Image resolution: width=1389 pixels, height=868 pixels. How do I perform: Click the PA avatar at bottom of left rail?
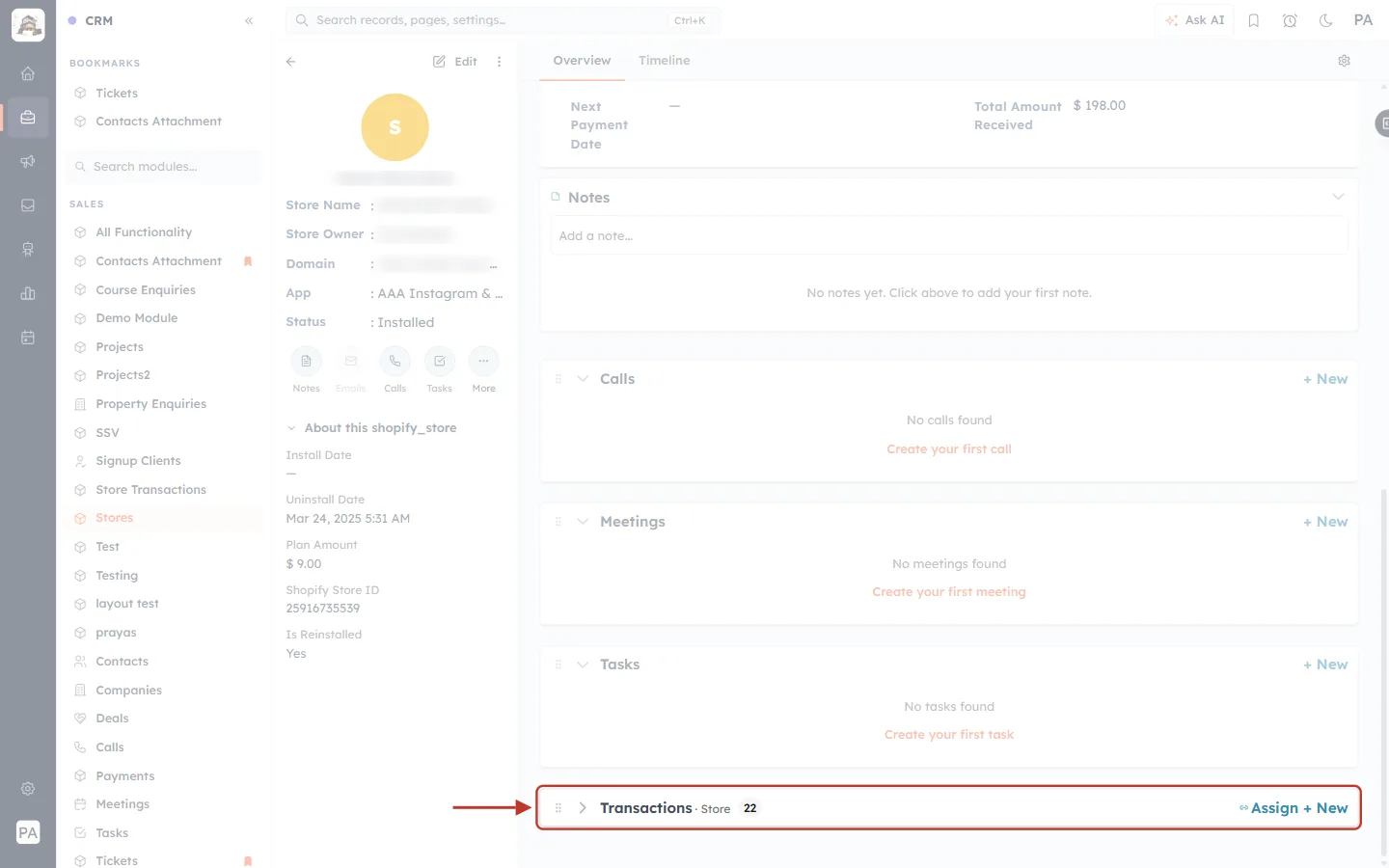click(28, 832)
